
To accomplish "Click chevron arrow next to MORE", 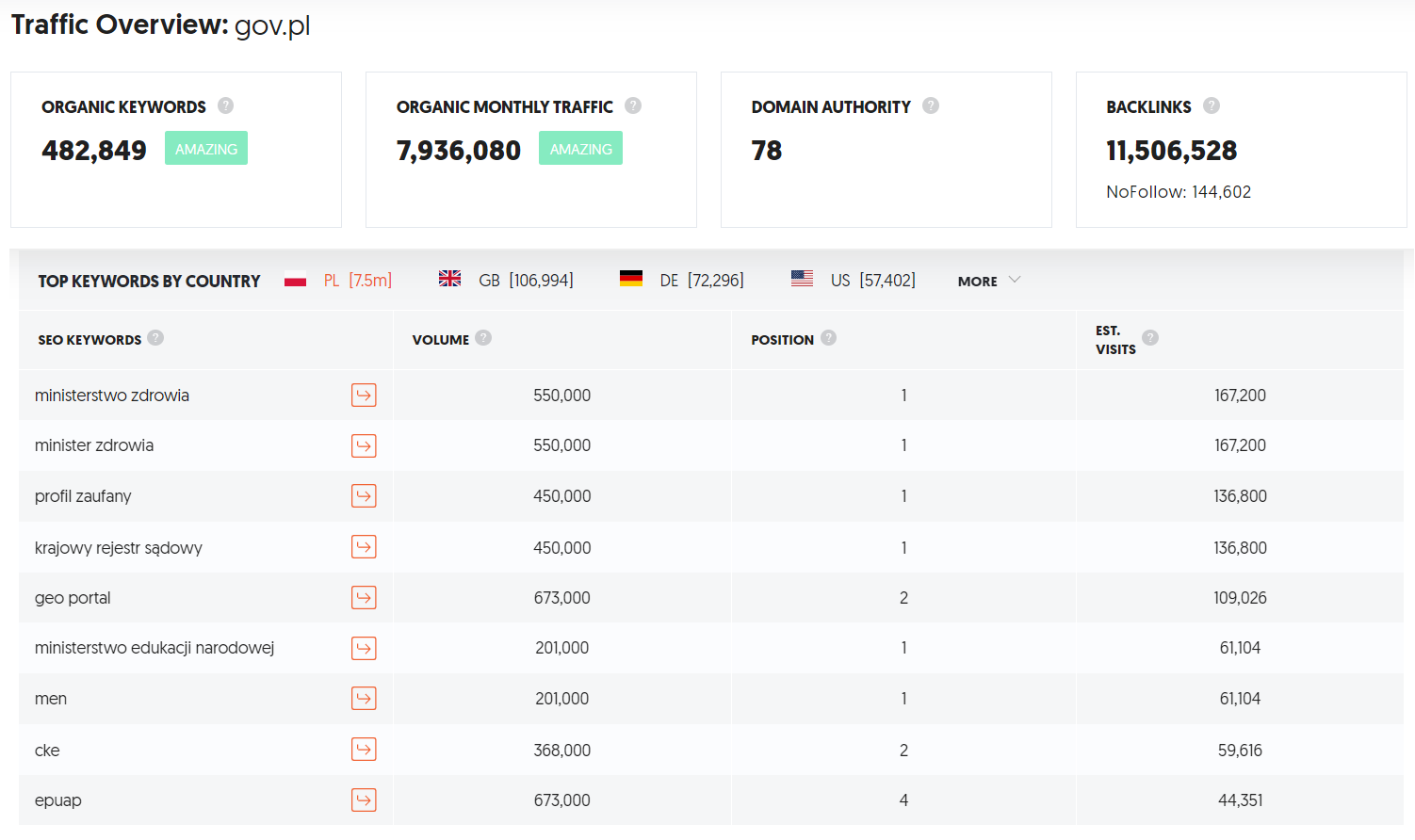I will point(1015,280).
